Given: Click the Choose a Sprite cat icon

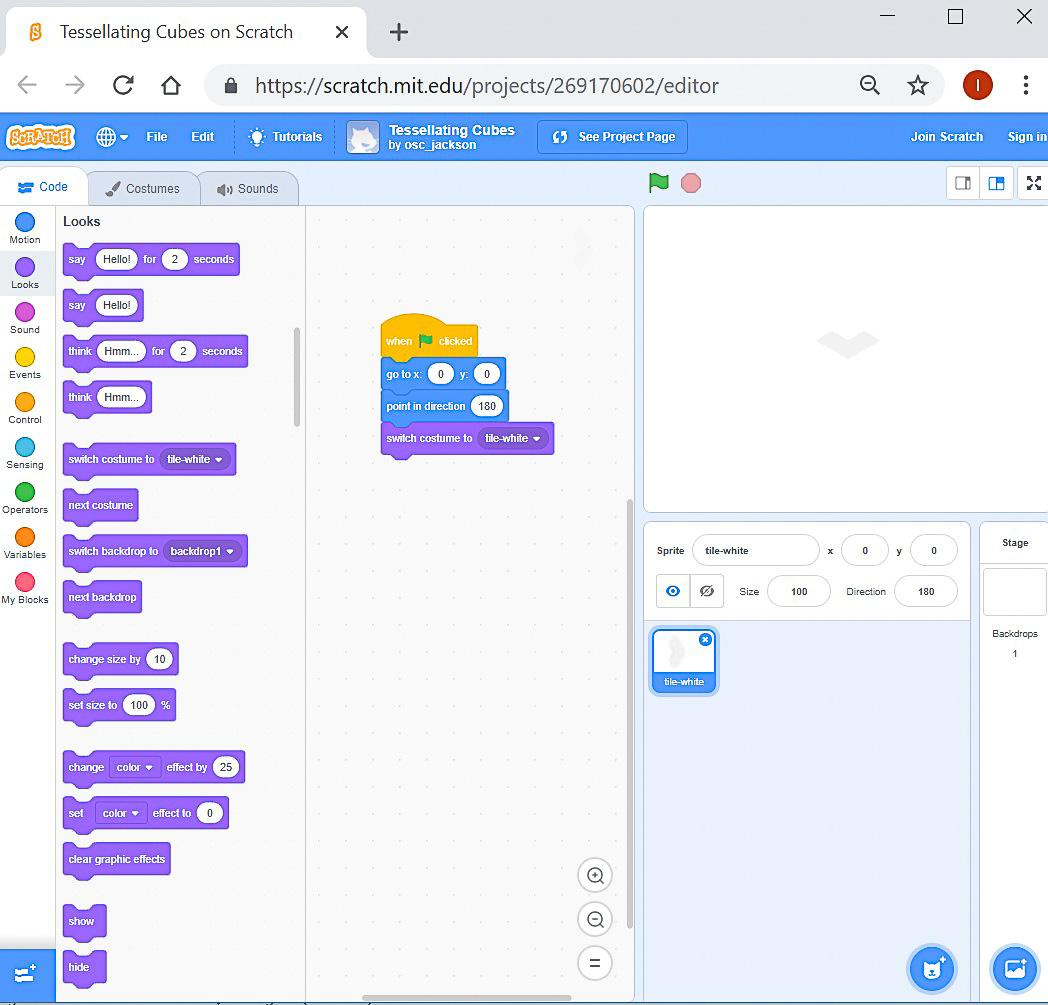Looking at the screenshot, I should point(932,968).
